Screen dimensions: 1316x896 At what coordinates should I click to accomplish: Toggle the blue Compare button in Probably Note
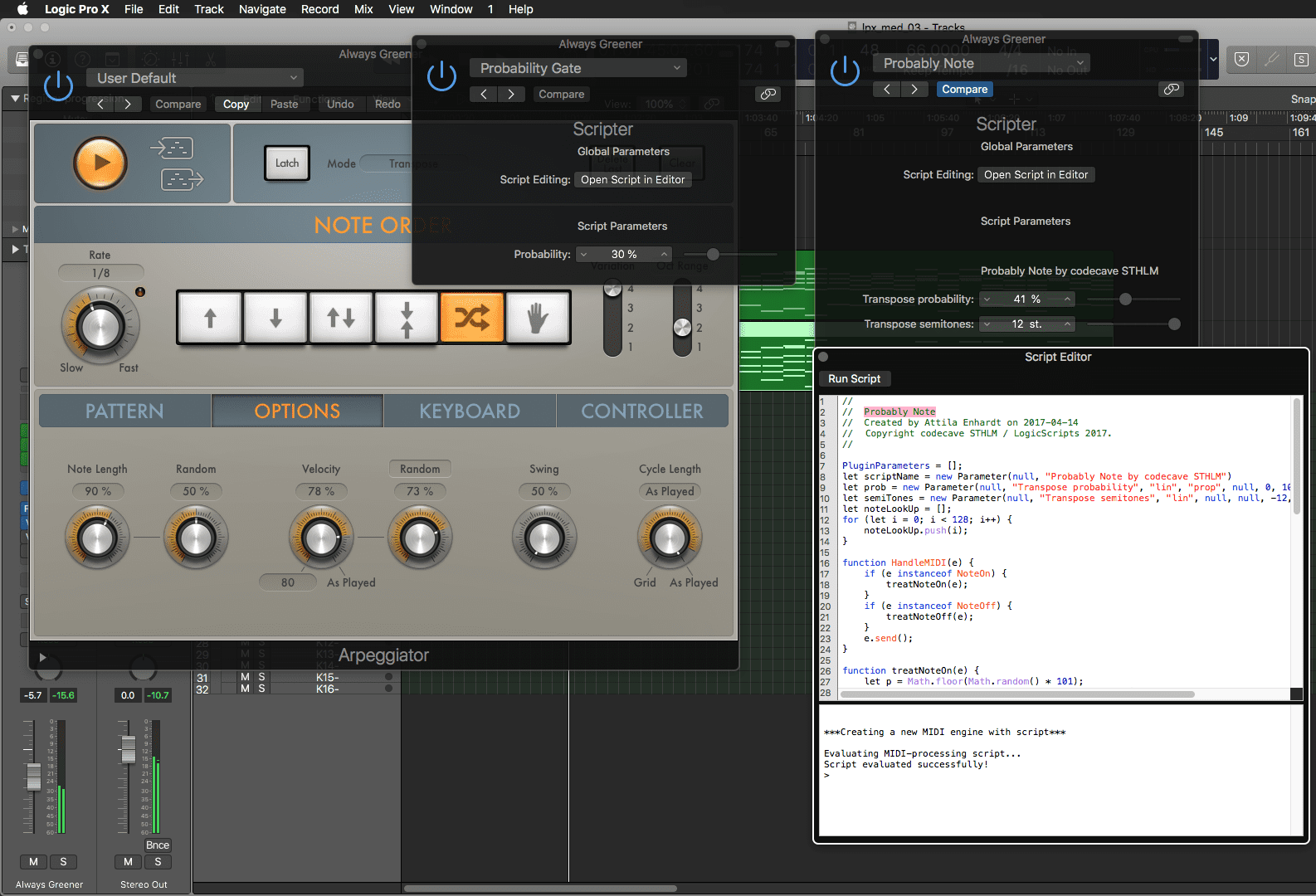[x=965, y=89]
